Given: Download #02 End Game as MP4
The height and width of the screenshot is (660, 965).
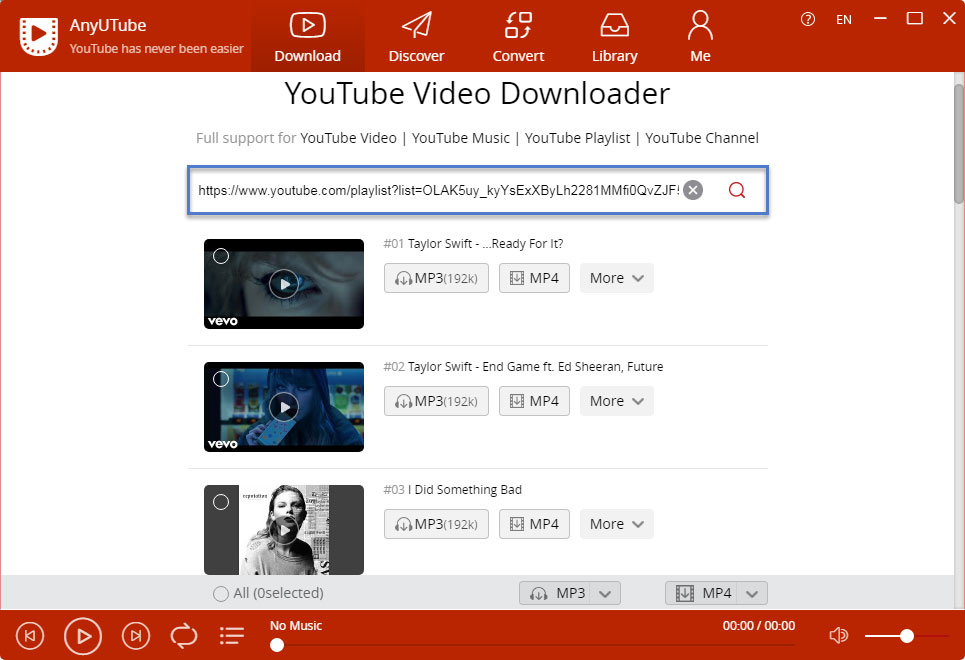Looking at the screenshot, I should tap(534, 401).
